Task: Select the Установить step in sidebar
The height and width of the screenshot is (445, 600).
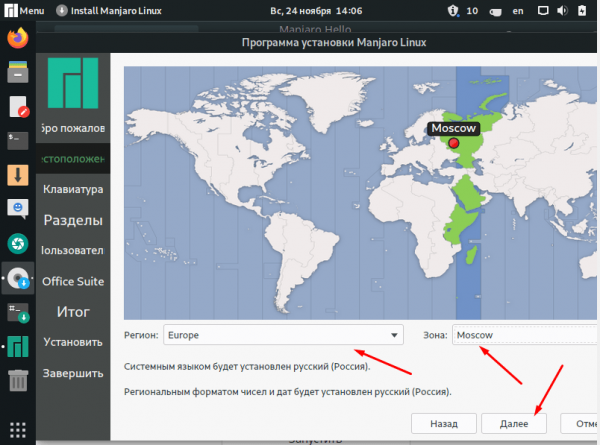Action: [73, 342]
